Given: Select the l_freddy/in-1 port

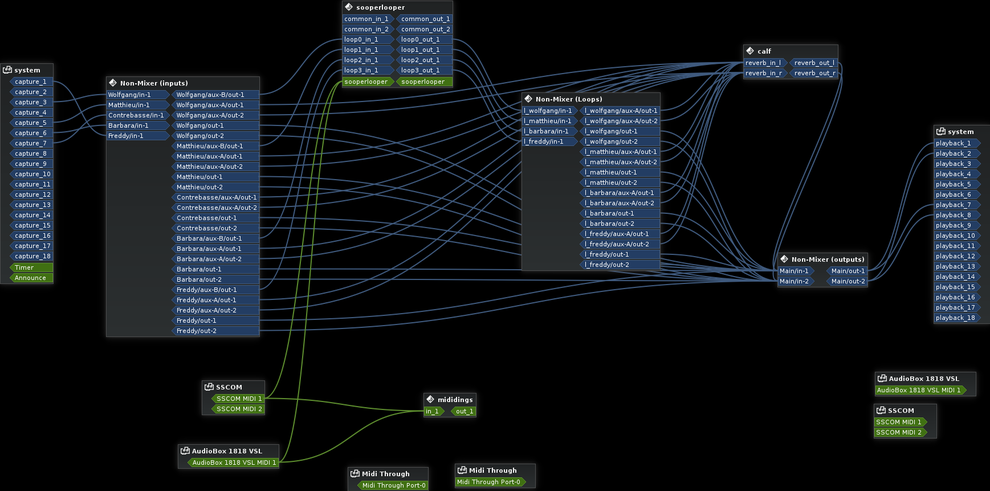Looking at the screenshot, I should coord(544,142).
